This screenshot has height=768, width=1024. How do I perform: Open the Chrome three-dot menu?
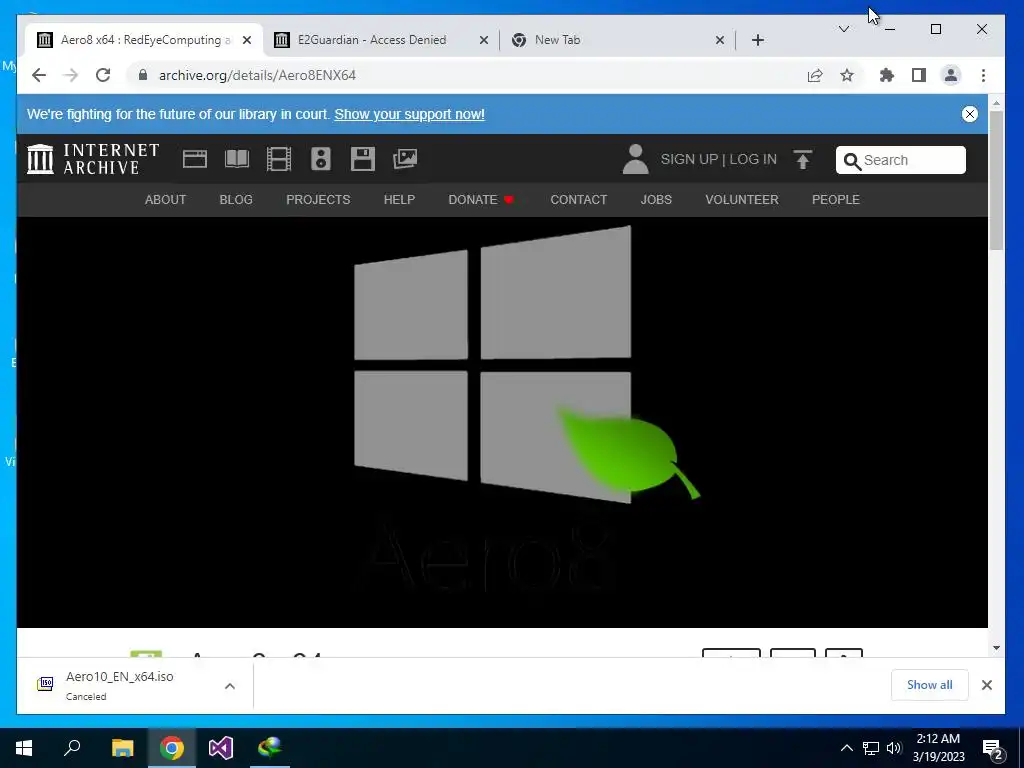pos(984,76)
